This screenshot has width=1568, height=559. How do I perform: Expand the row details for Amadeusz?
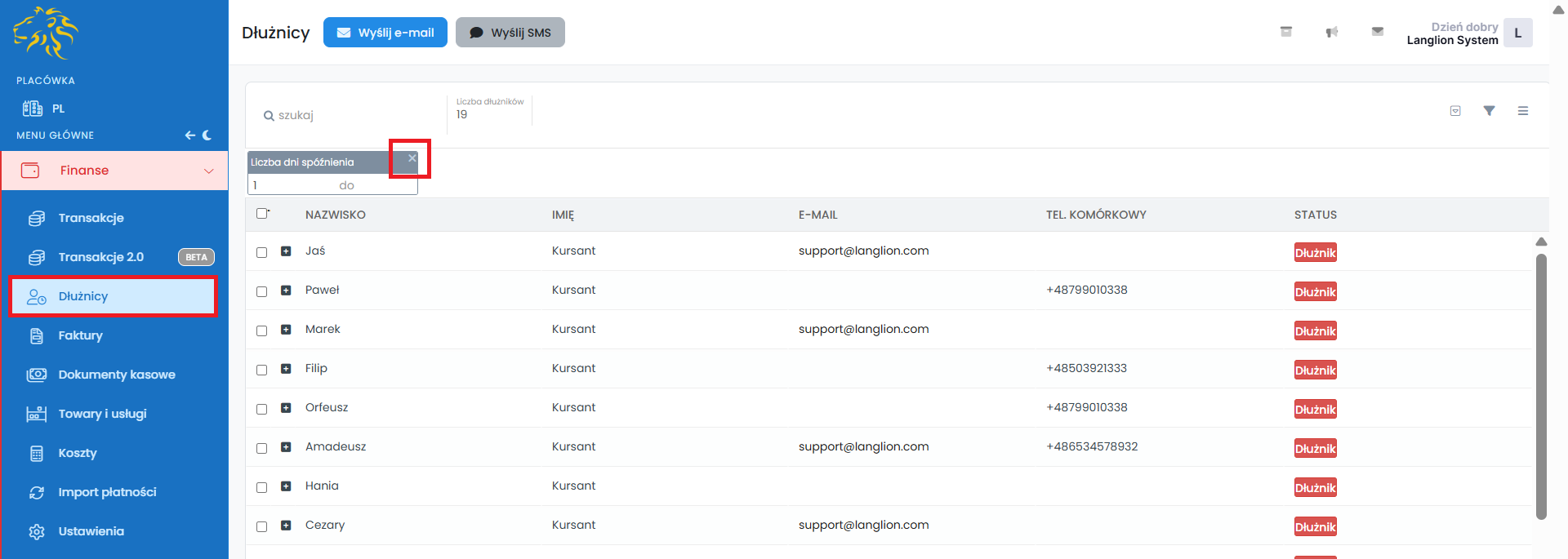click(286, 447)
